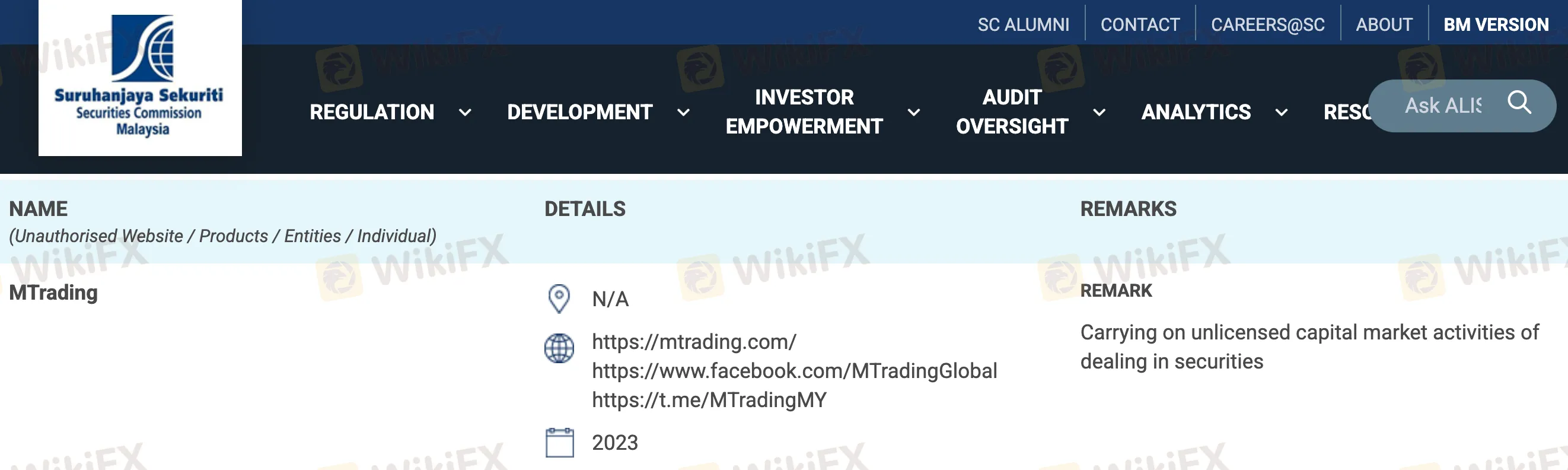Expand the Regulation menu chevron

pos(465,113)
